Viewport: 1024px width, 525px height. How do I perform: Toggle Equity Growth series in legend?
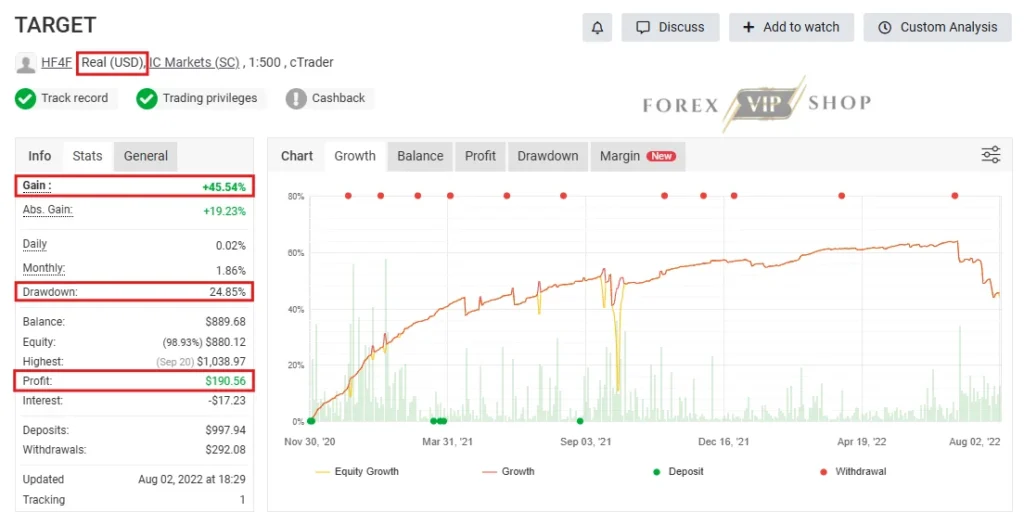pos(357,471)
